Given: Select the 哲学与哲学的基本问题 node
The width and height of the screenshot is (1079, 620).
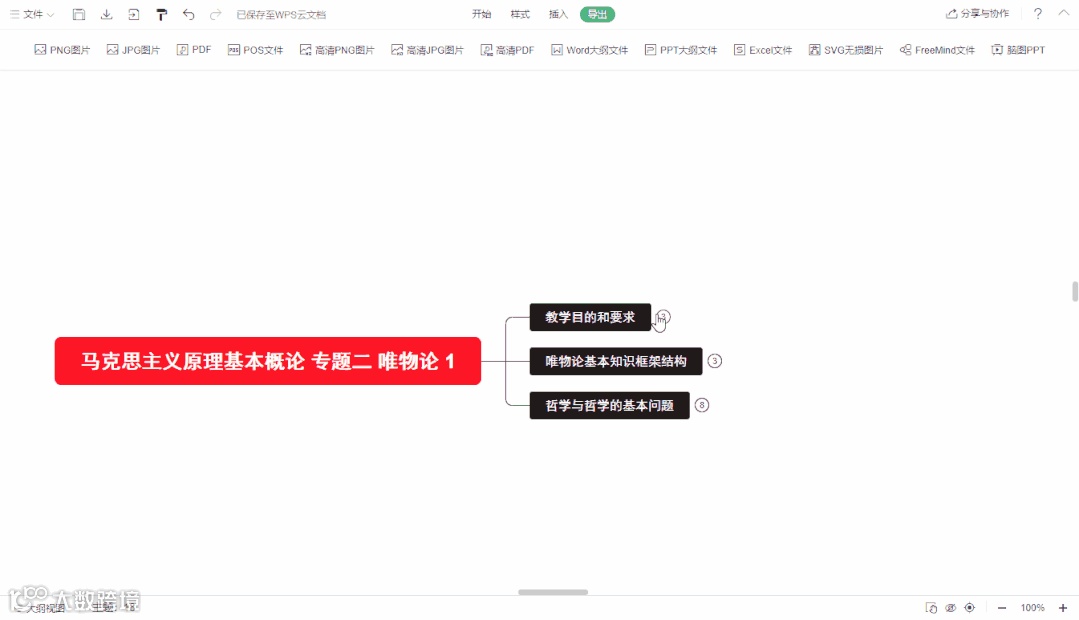Looking at the screenshot, I should point(609,405).
